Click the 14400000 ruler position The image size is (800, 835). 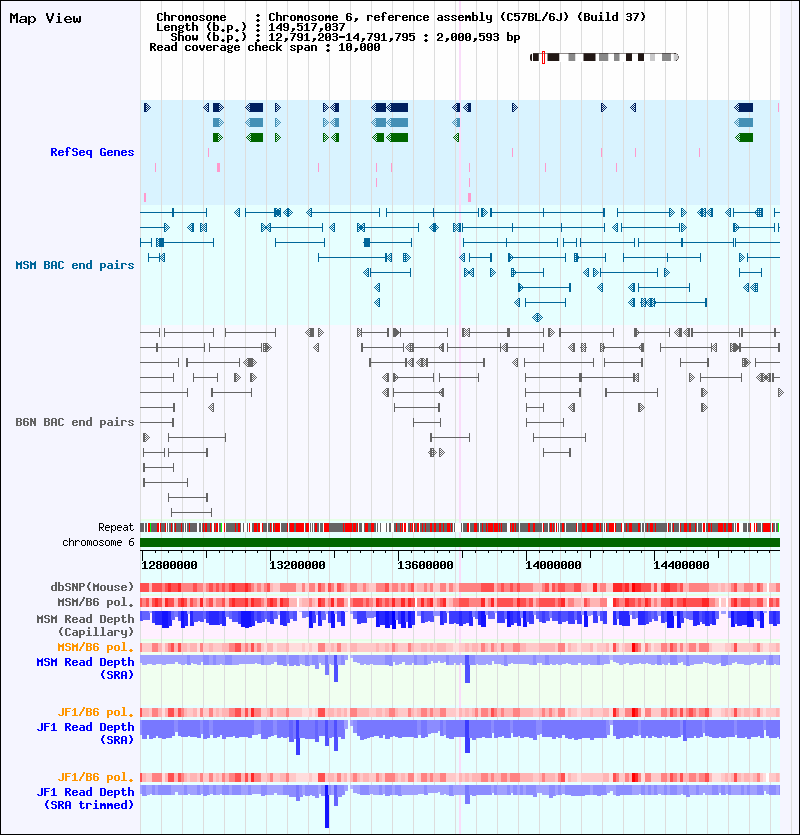[681, 565]
